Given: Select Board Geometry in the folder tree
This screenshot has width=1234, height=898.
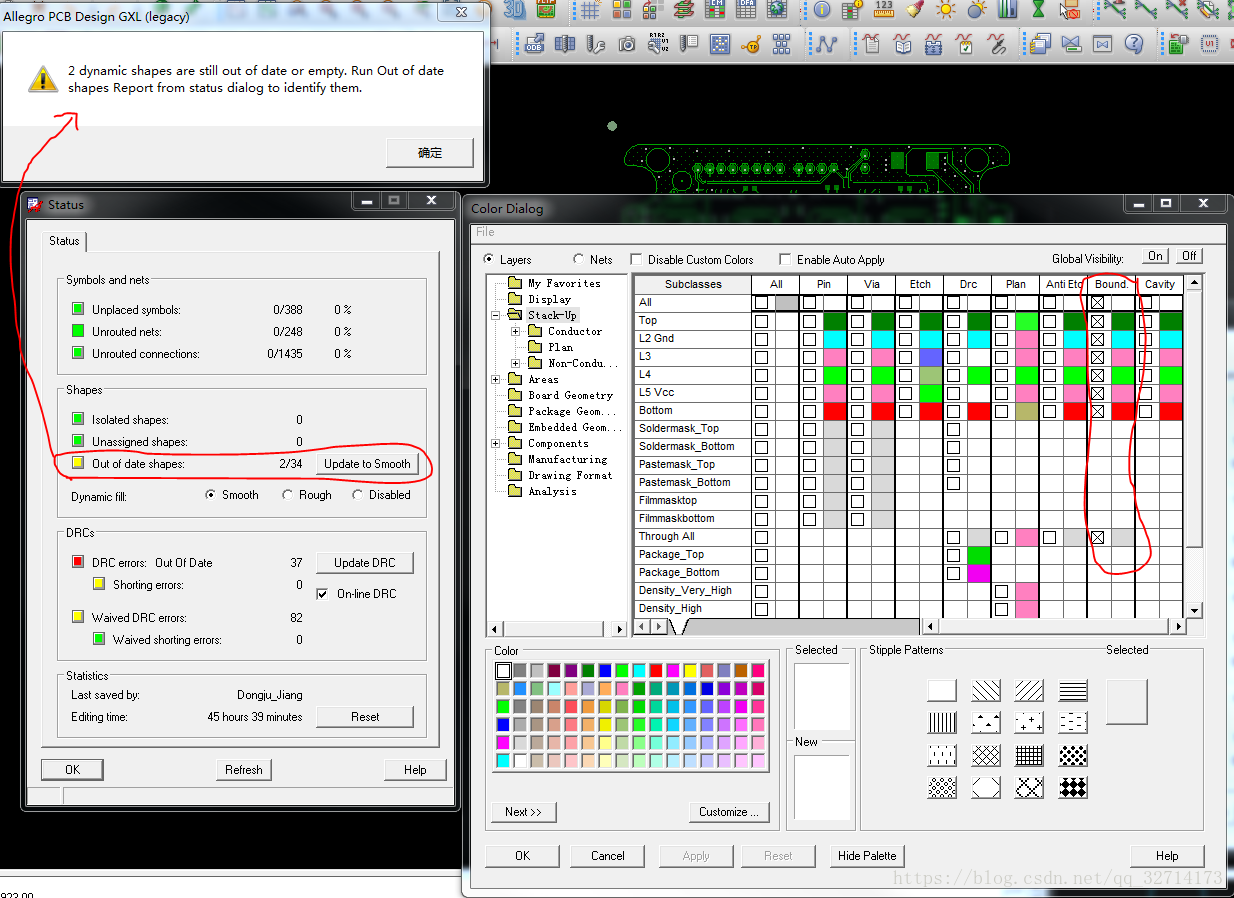Looking at the screenshot, I should point(570,396).
